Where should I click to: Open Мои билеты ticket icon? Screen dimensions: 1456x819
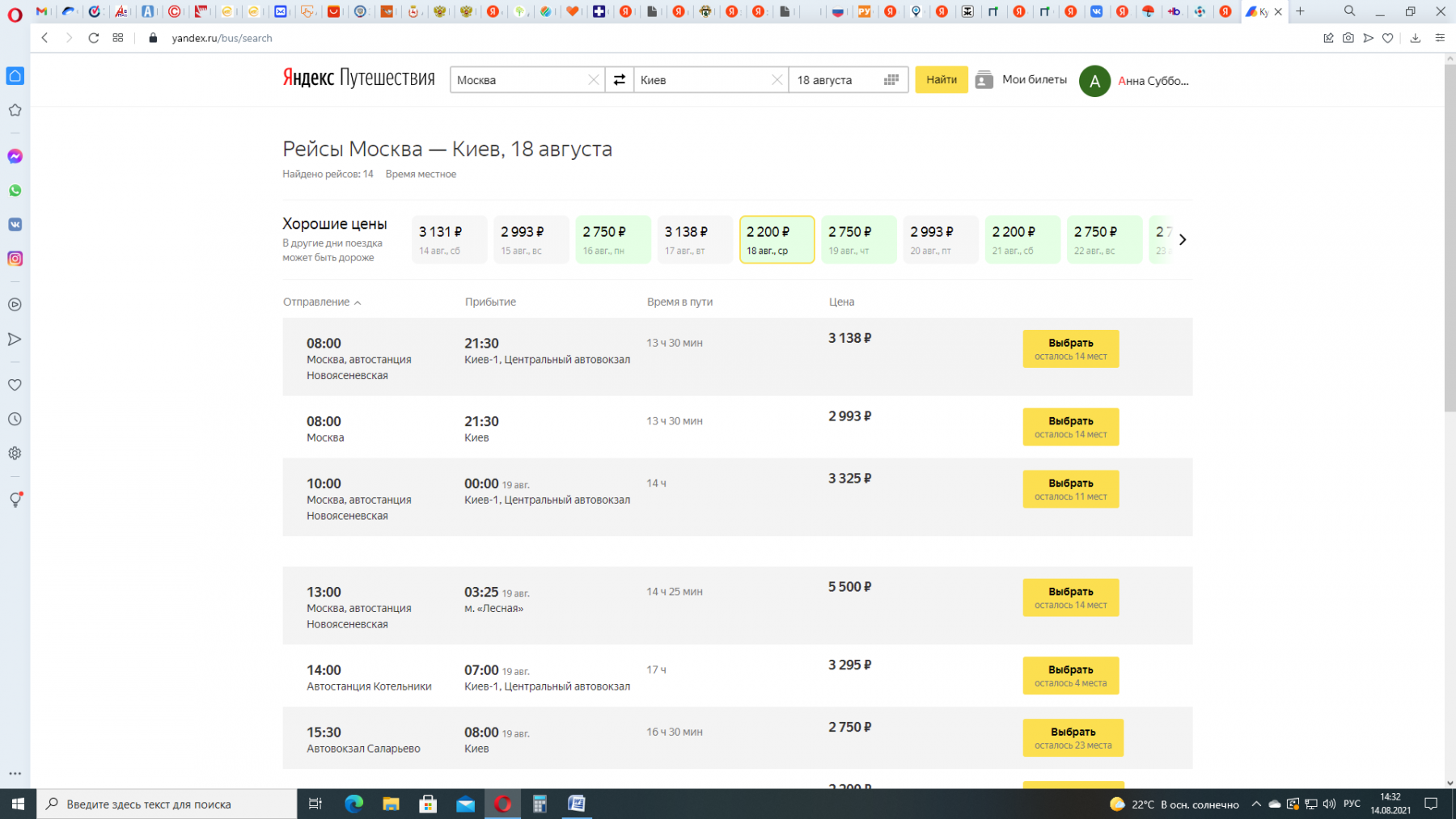pyautogui.click(x=984, y=79)
